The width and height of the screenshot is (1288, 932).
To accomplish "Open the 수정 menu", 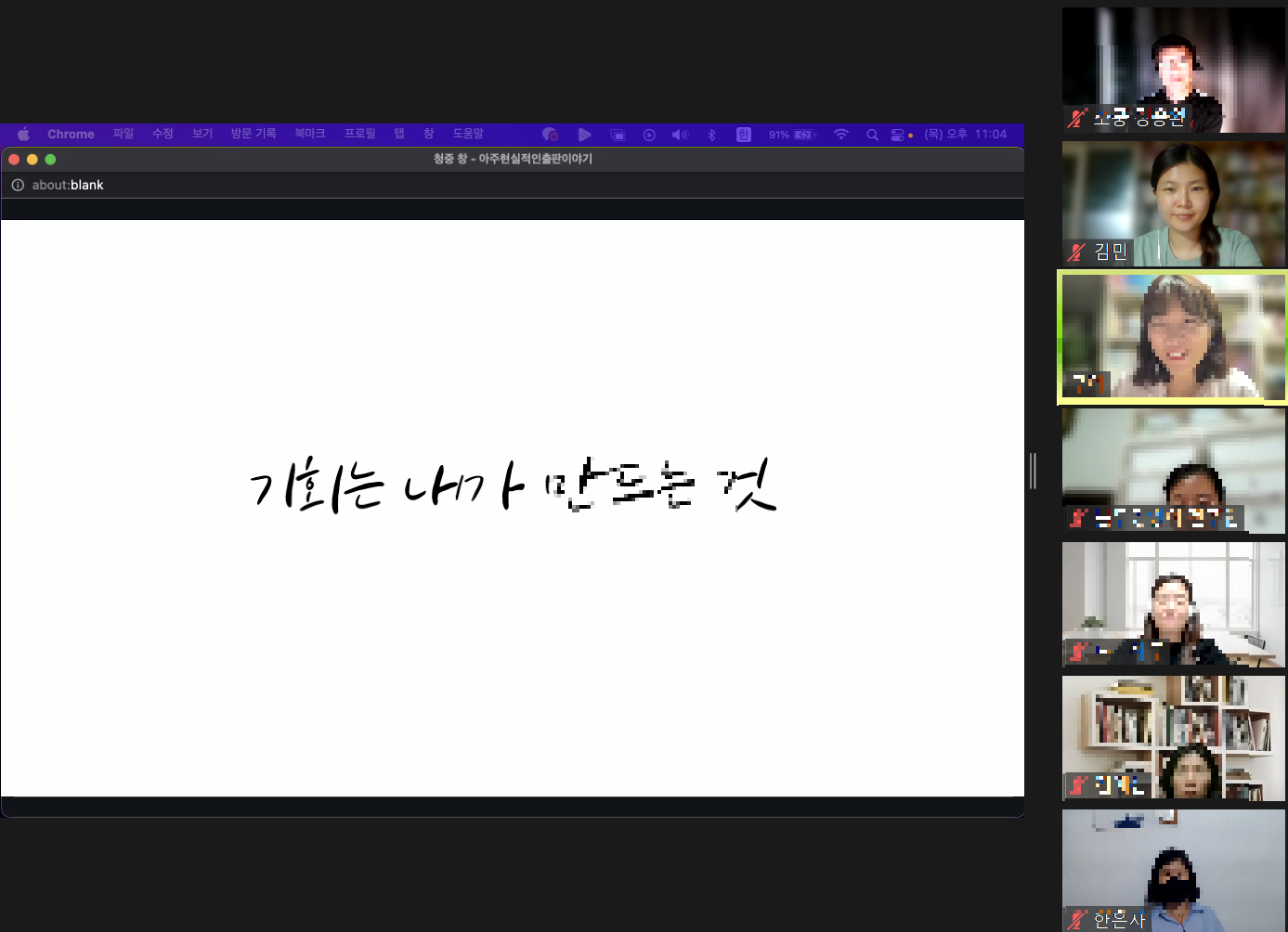I will tap(163, 134).
